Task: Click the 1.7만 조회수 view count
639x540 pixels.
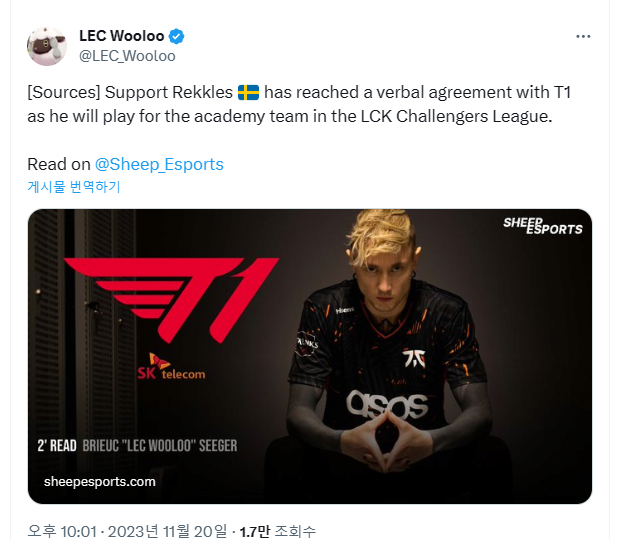Action: (277, 531)
